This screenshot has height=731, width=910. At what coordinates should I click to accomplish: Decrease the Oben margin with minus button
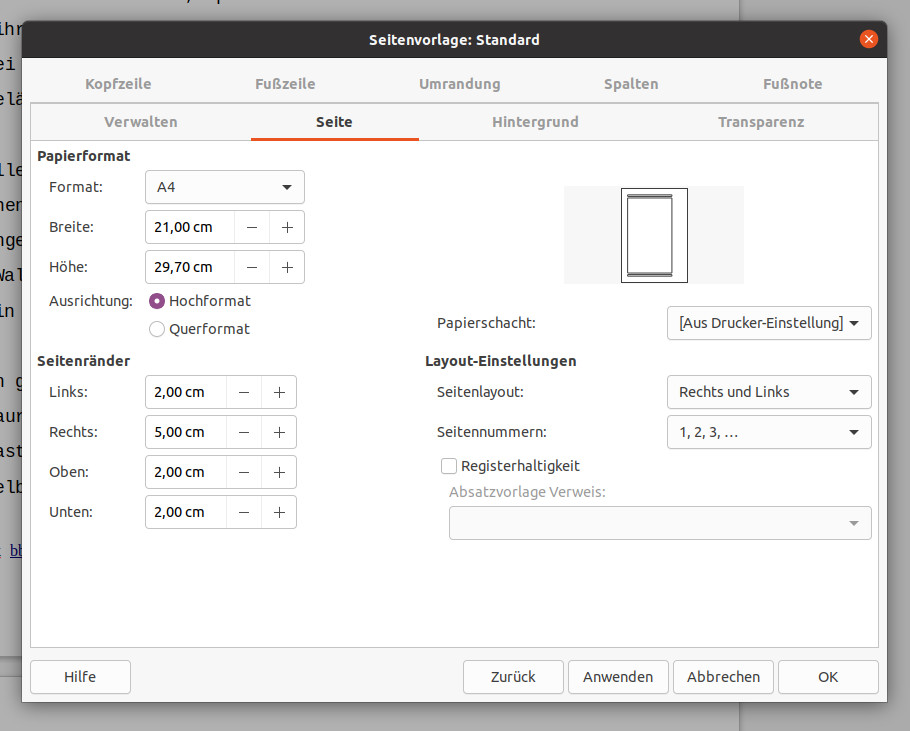pyautogui.click(x=244, y=472)
